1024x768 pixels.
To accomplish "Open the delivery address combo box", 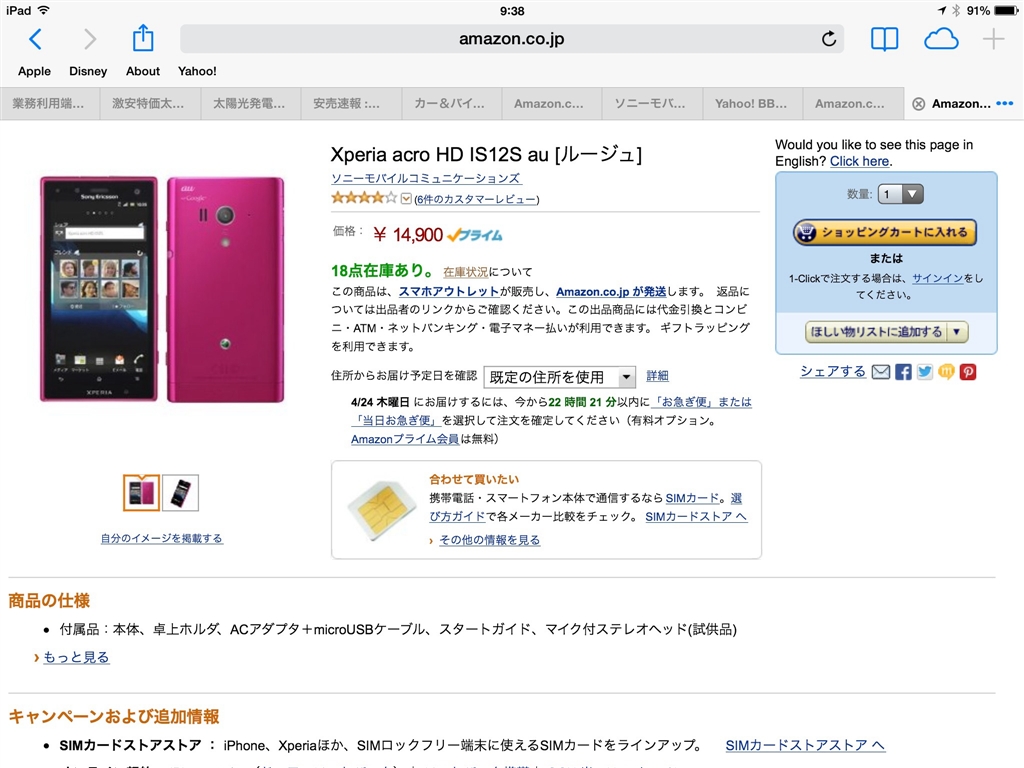I will pos(559,377).
